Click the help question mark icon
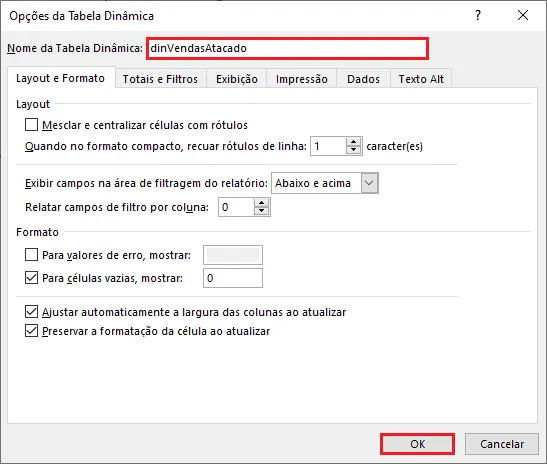This screenshot has height=464, width=547. 478,15
